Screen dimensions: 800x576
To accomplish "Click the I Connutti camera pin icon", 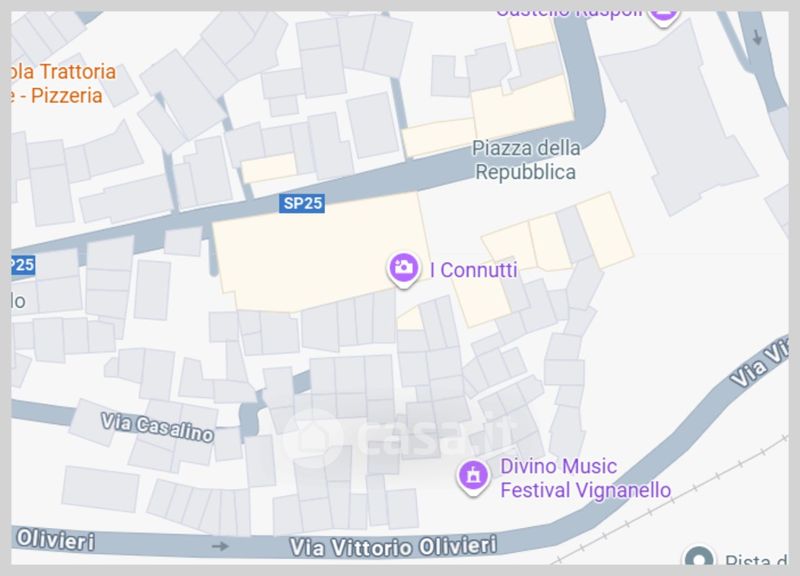I will click(x=404, y=269).
